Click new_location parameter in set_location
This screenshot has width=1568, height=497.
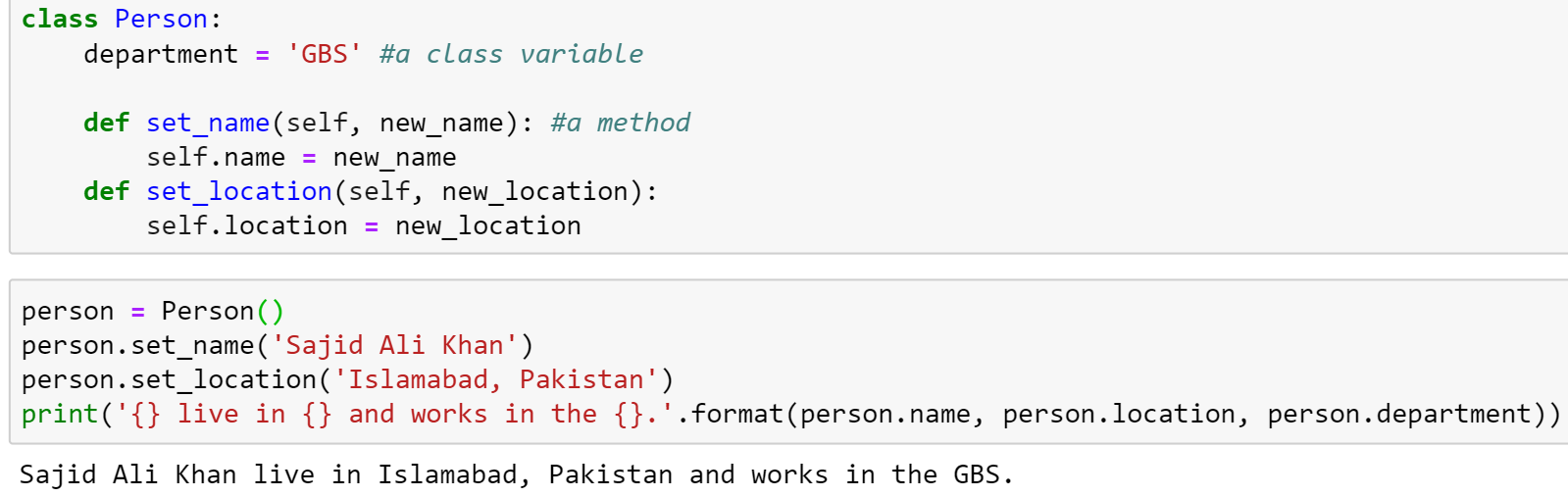coord(534,191)
